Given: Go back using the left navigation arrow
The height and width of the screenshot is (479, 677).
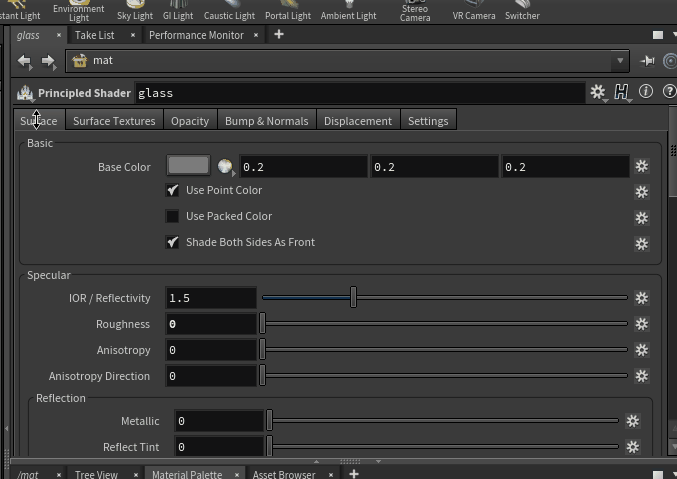Looking at the screenshot, I should pyautogui.click(x=25, y=61).
